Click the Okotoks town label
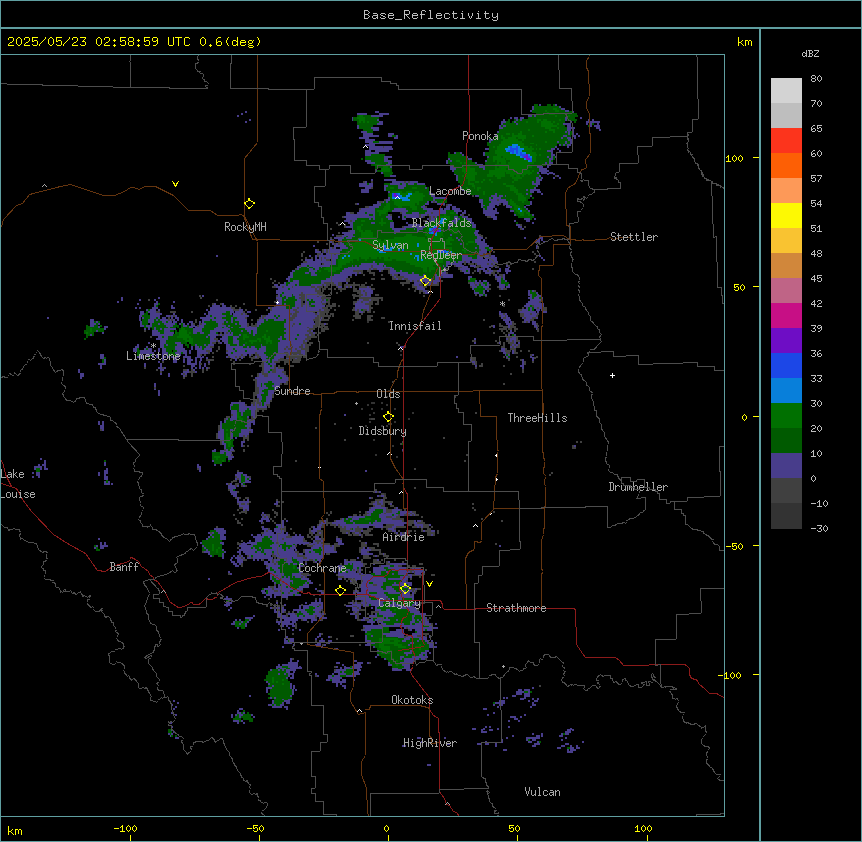Screen dimensions: 862x842 coord(412,700)
